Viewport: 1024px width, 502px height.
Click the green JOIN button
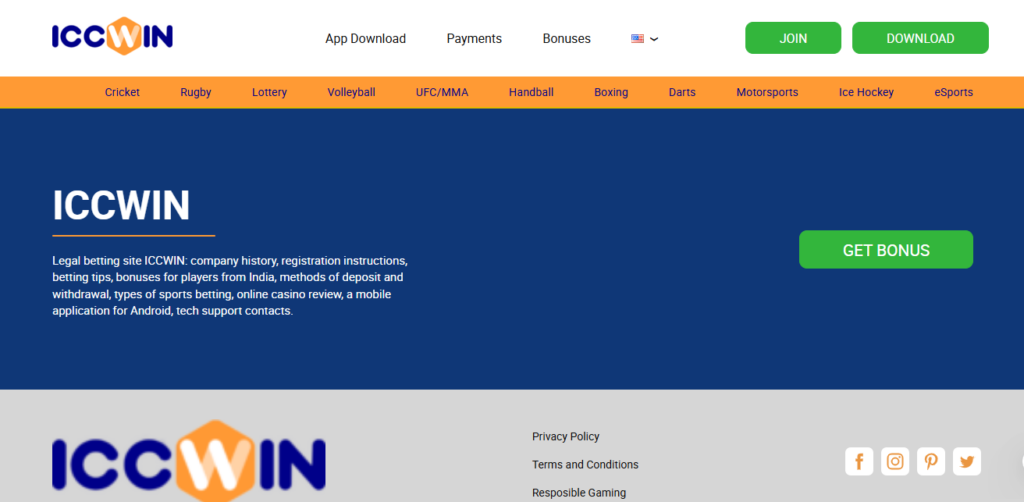tap(793, 38)
